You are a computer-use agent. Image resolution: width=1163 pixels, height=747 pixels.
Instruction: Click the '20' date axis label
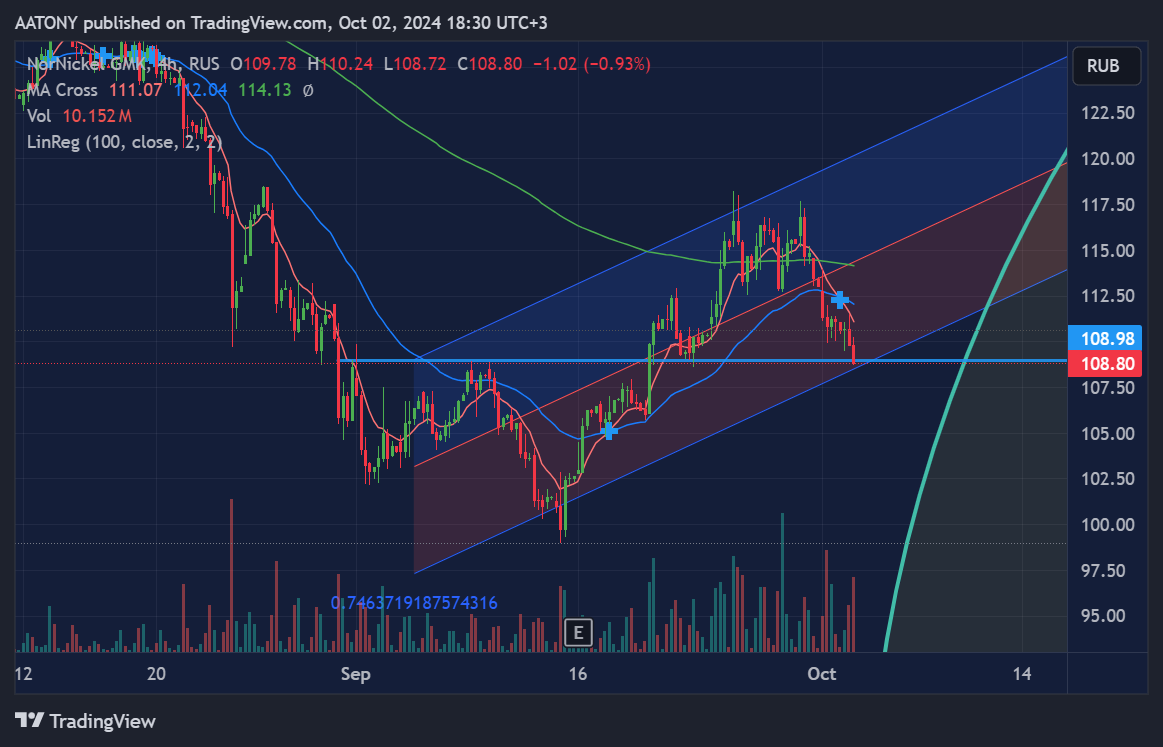156,674
